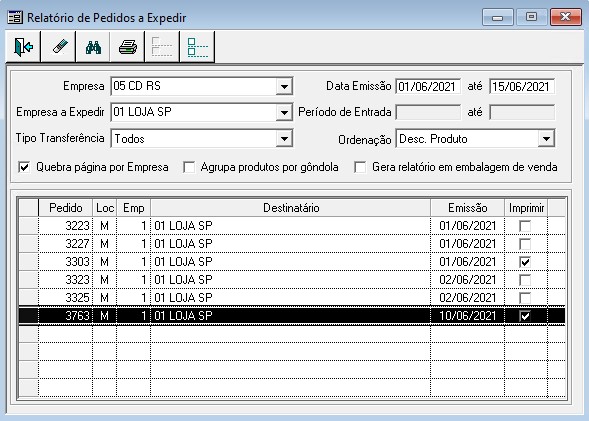This screenshot has height=421, width=589.
Task: Select pedido cell 3763
Action: [x=65, y=316]
